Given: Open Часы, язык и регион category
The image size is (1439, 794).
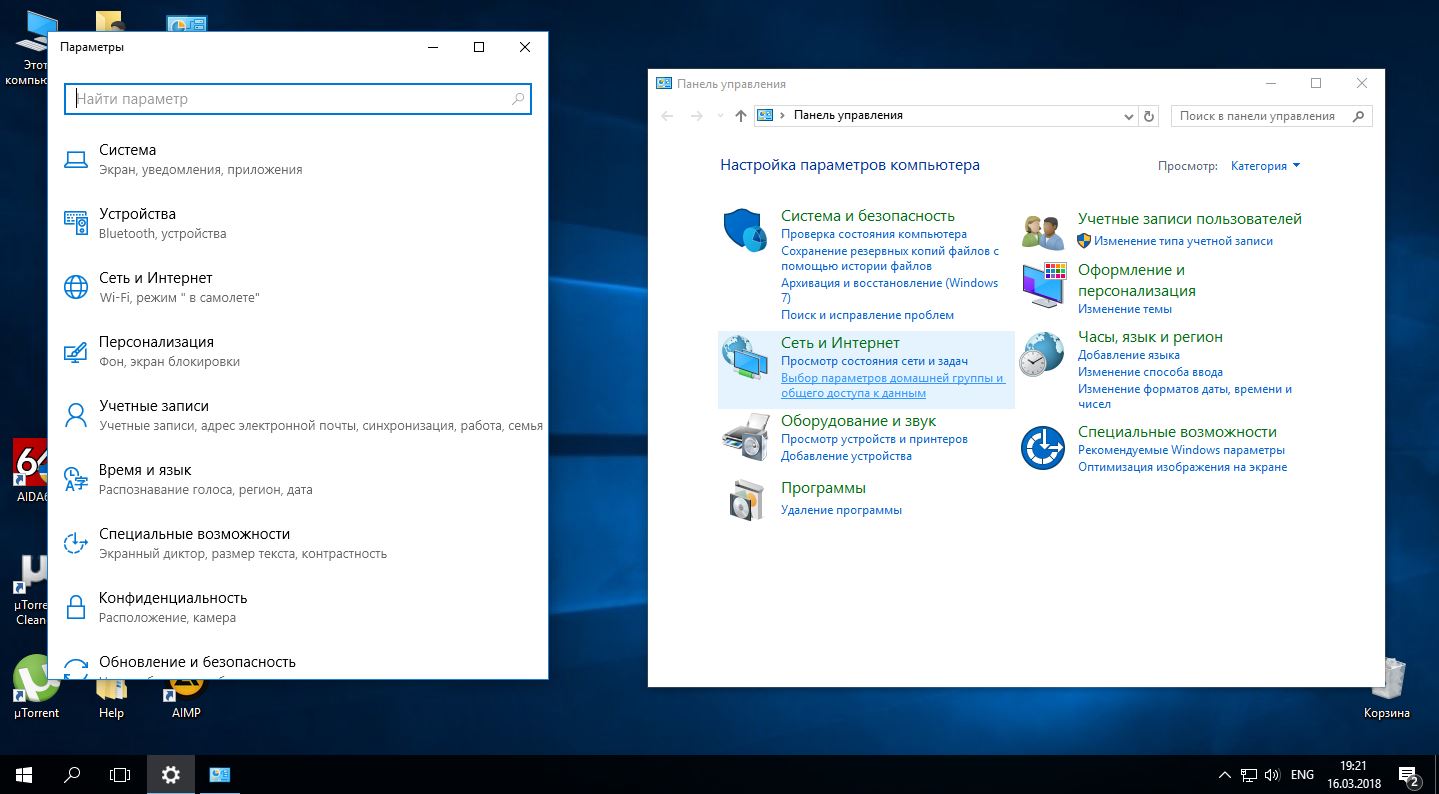Looking at the screenshot, I should click(x=1150, y=337).
